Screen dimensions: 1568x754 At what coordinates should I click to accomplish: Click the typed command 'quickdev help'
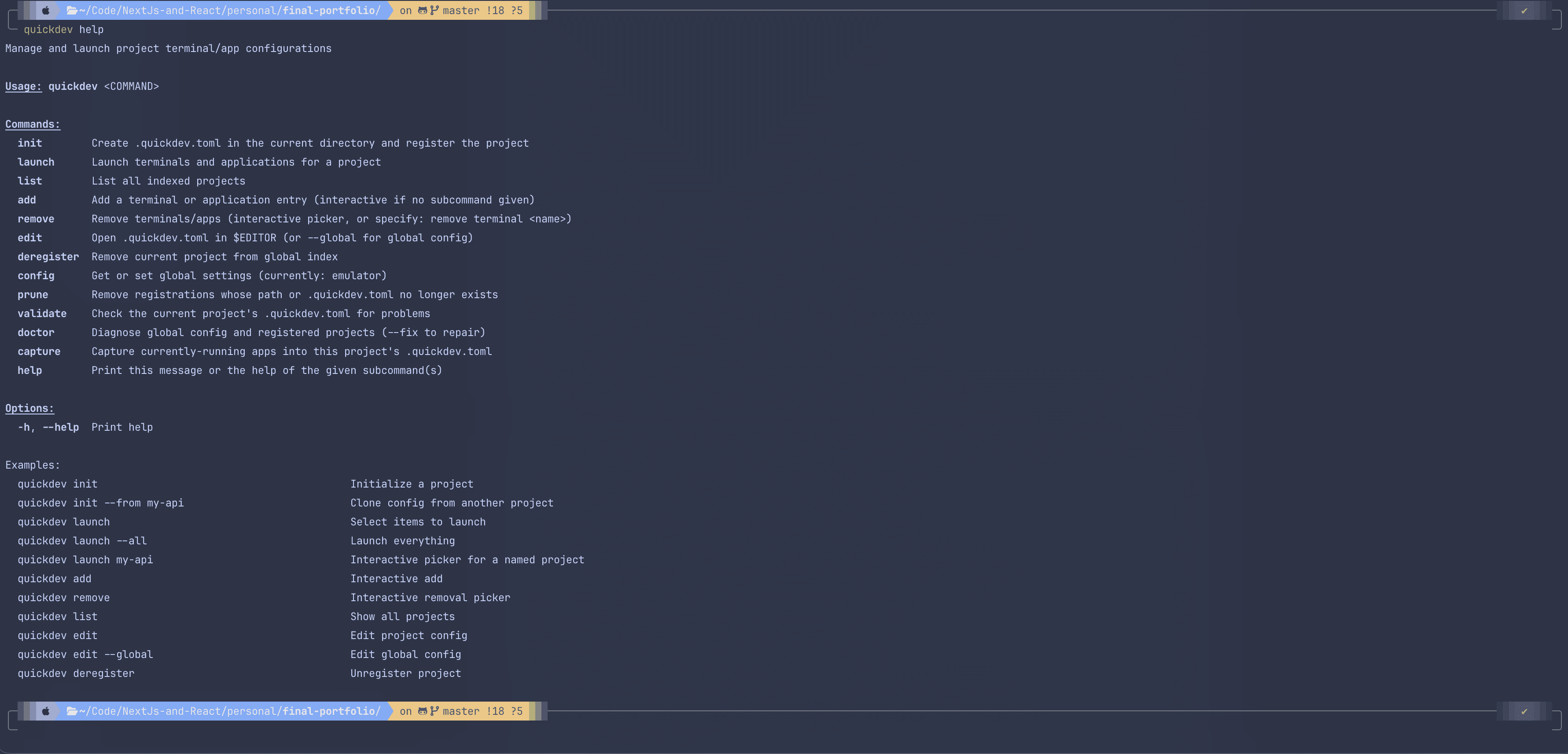[x=63, y=29]
